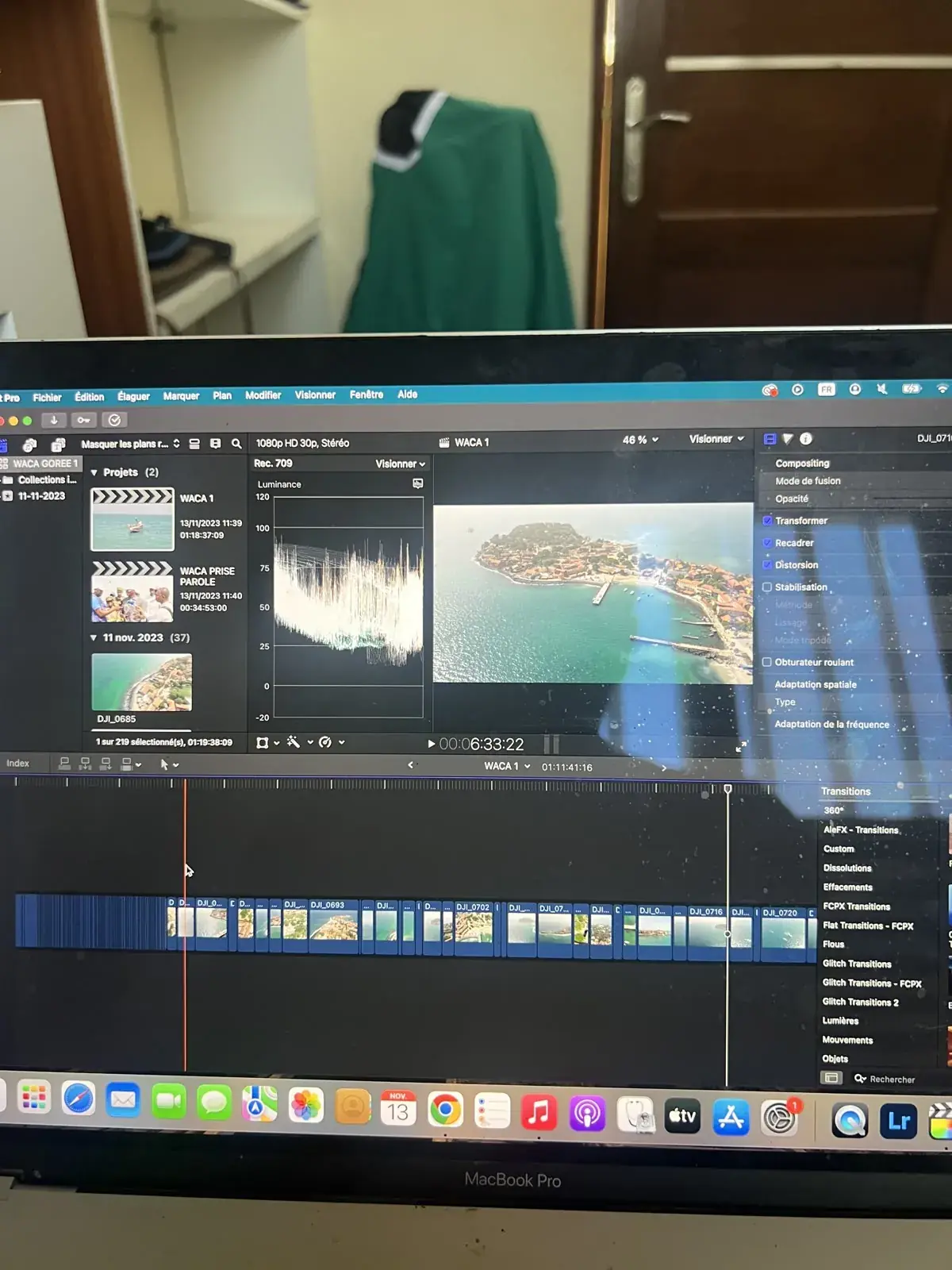Open the keyword editor key icon
Image resolution: width=952 pixels, height=1270 pixels.
point(83,420)
